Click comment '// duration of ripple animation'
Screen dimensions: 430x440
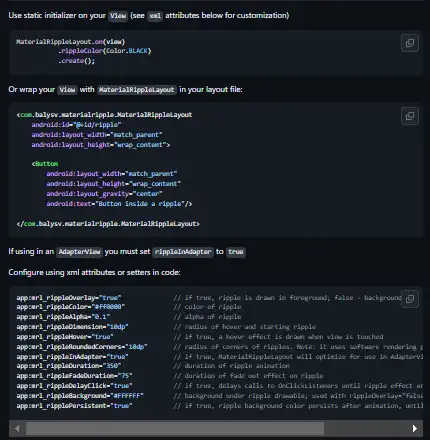point(232,366)
